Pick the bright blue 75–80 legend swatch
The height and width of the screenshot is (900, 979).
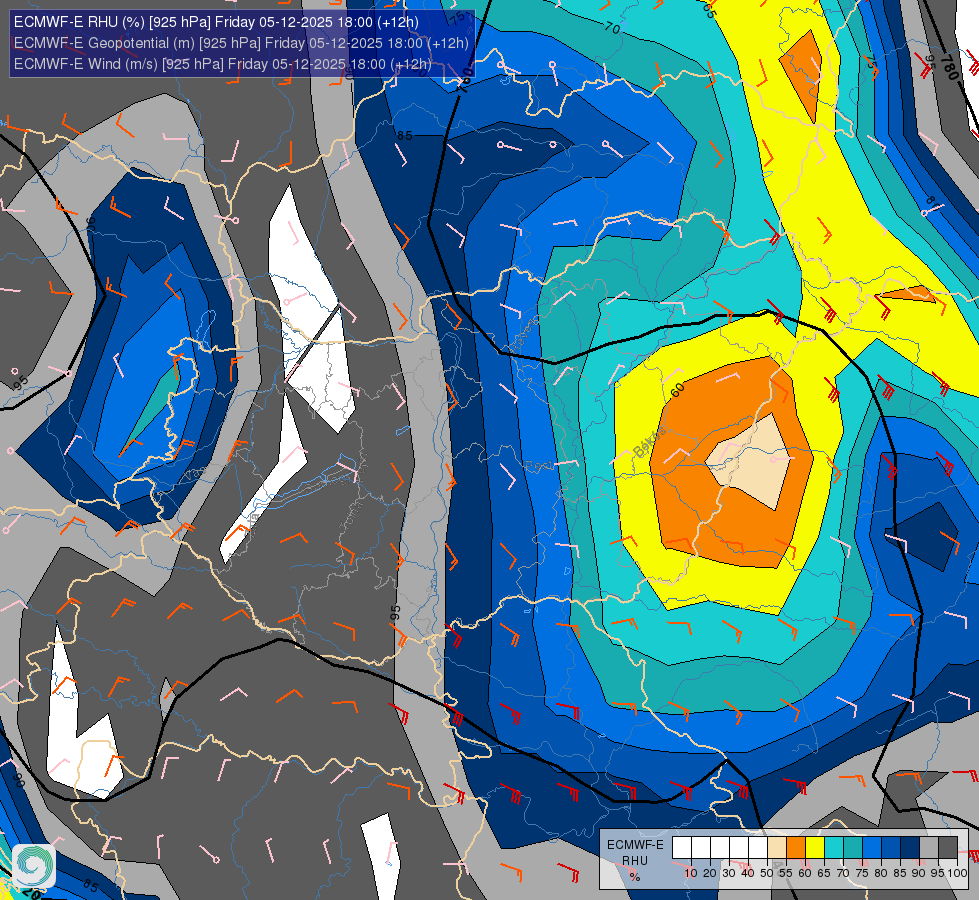(x=872, y=848)
